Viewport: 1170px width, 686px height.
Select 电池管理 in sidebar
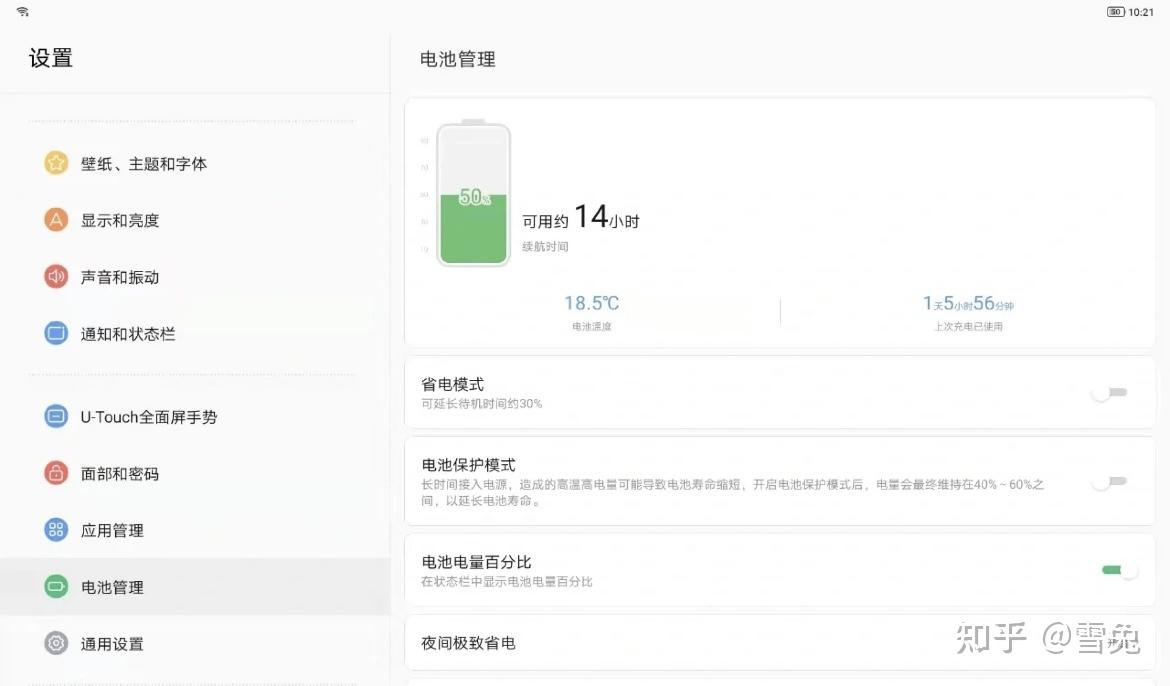click(x=195, y=587)
